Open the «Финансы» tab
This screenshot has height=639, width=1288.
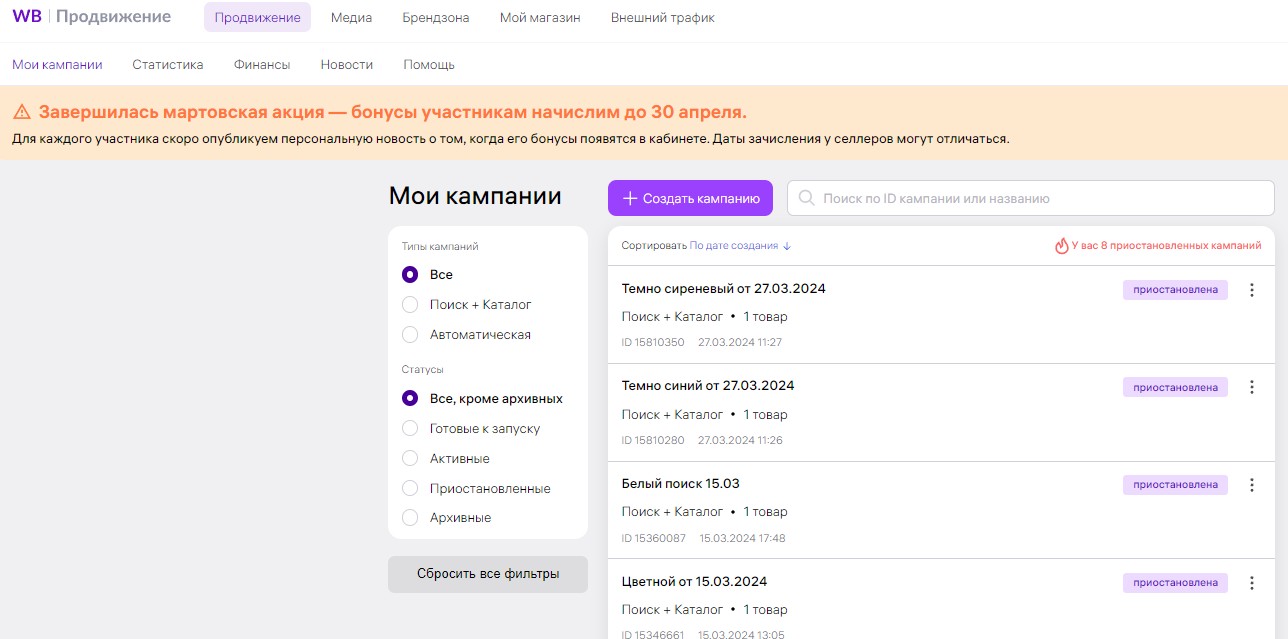[x=261, y=63]
